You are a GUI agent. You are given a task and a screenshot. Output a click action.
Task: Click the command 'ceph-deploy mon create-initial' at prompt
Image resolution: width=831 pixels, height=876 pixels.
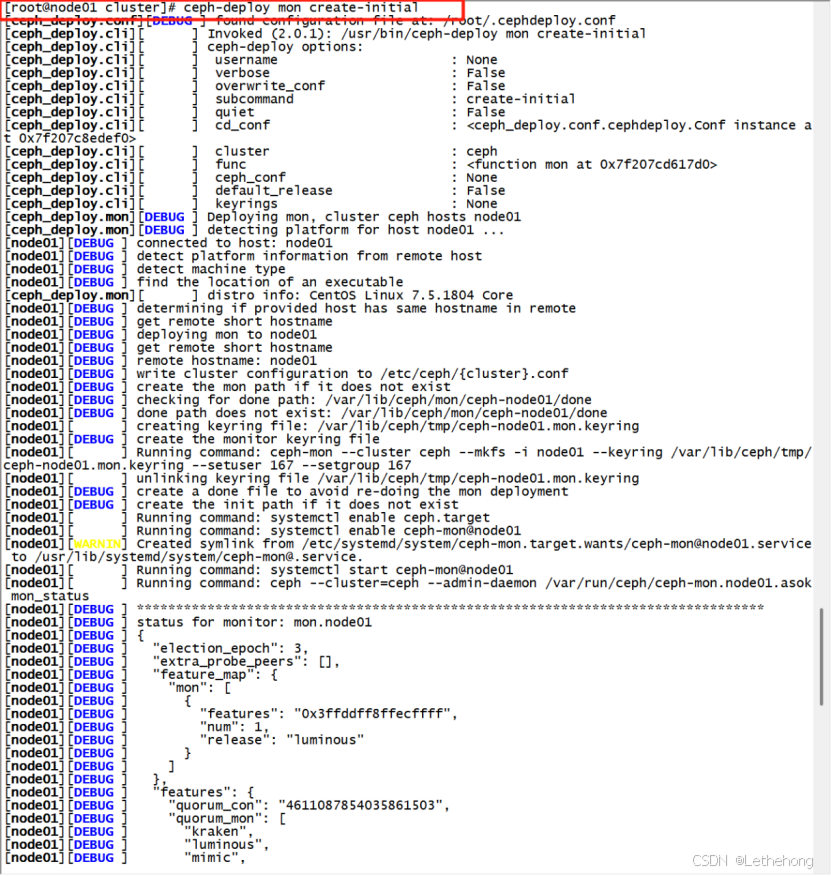(x=301, y=8)
